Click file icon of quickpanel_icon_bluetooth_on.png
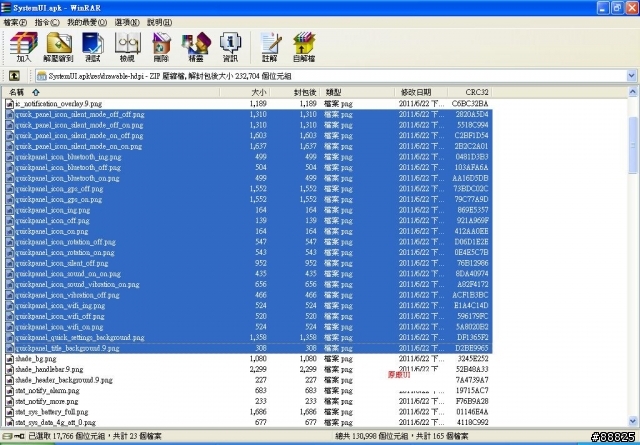Viewport: 640px width, 445px height. pyautogui.click(x=10, y=178)
